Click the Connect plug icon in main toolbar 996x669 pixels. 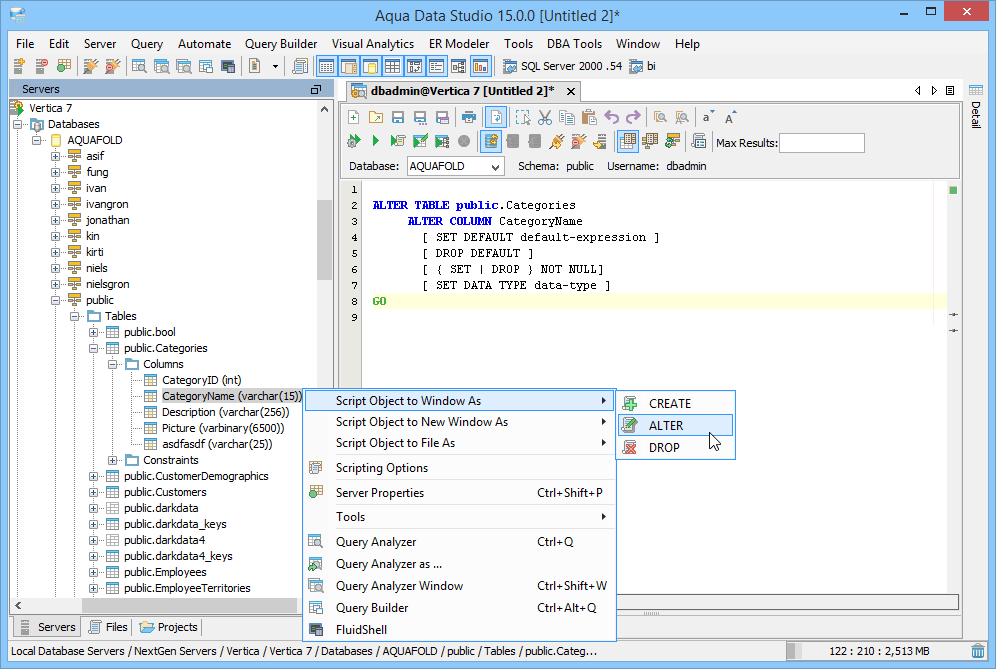point(91,66)
